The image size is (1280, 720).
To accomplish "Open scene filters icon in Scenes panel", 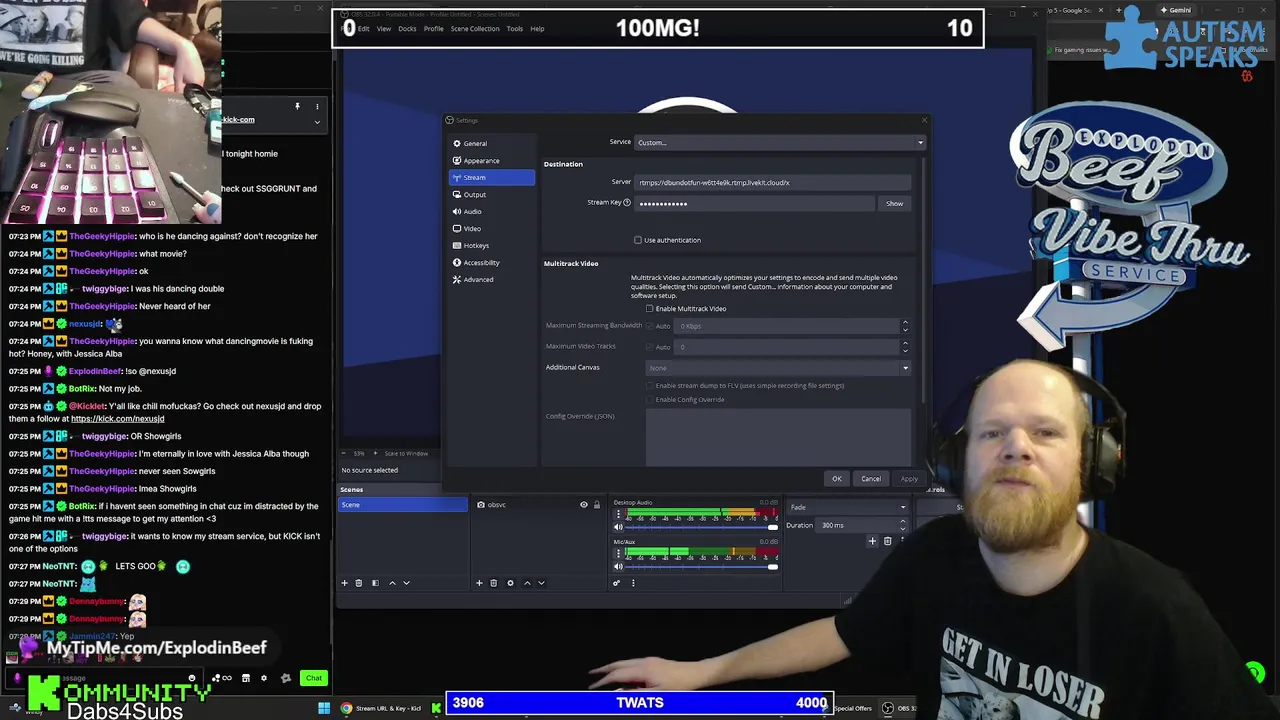I will point(375,583).
